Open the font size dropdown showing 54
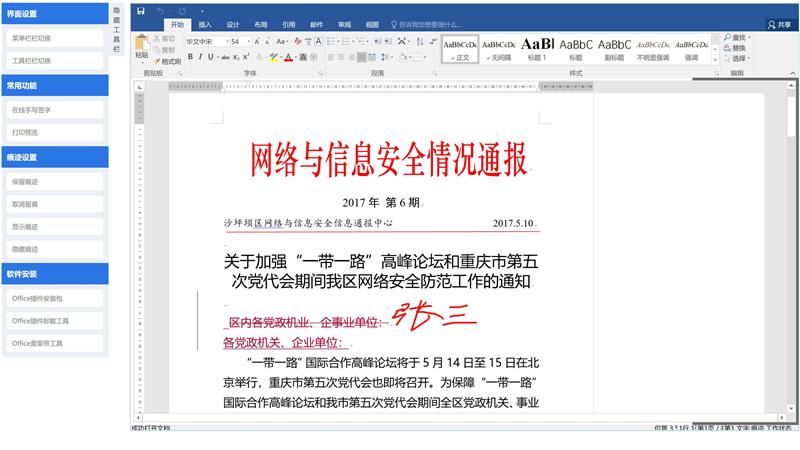This screenshot has width=800, height=450. click(x=240, y=42)
